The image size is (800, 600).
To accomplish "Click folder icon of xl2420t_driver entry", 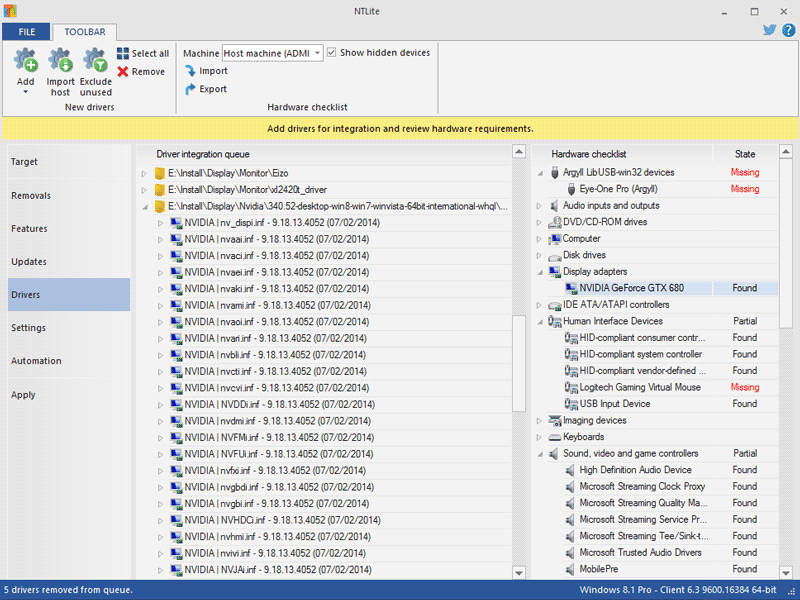I will click(160, 190).
